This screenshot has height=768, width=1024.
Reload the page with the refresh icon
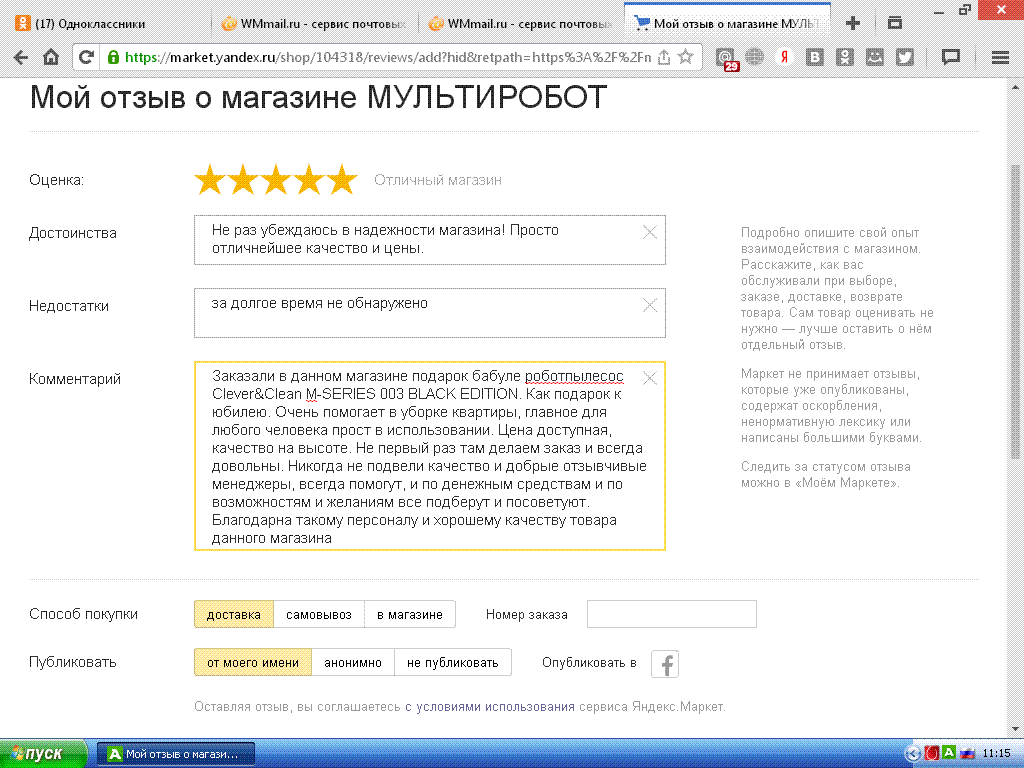pos(86,57)
